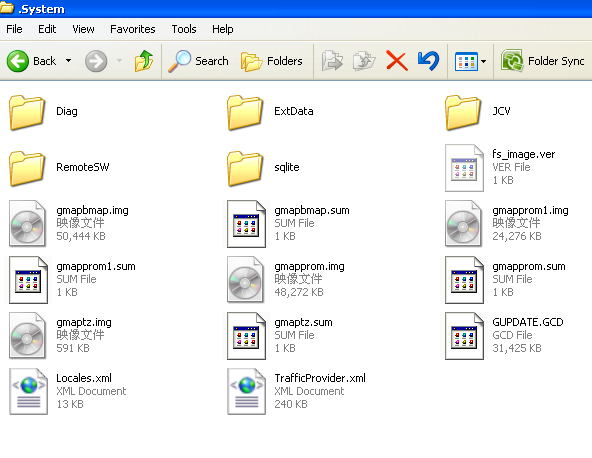592x458 pixels.
Task: Select the RemoteSW folder
Action: (59, 168)
